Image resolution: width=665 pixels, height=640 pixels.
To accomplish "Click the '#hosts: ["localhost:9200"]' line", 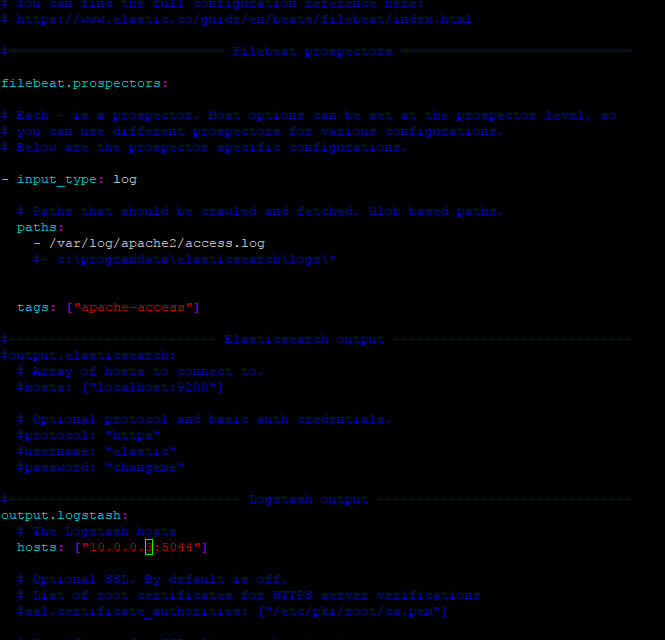I will tap(120, 387).
